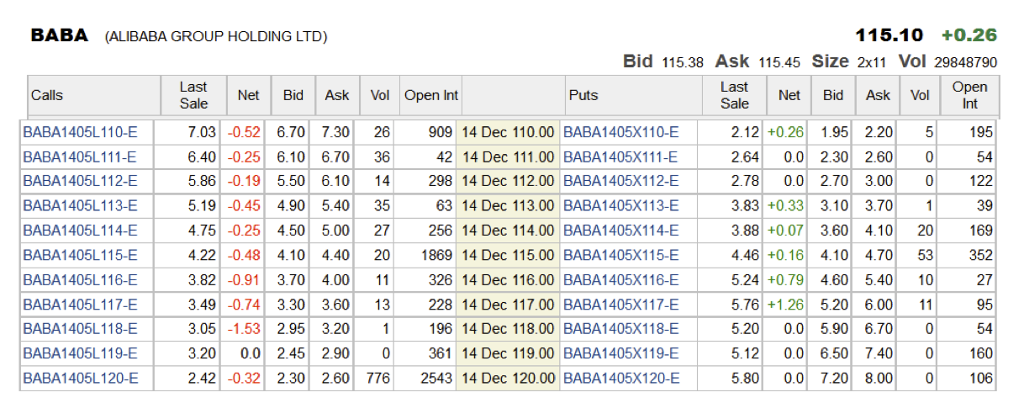Open put option BABA1405X115-E
1024x419 pixels.
pyautogui.click(x=621, y=255)
